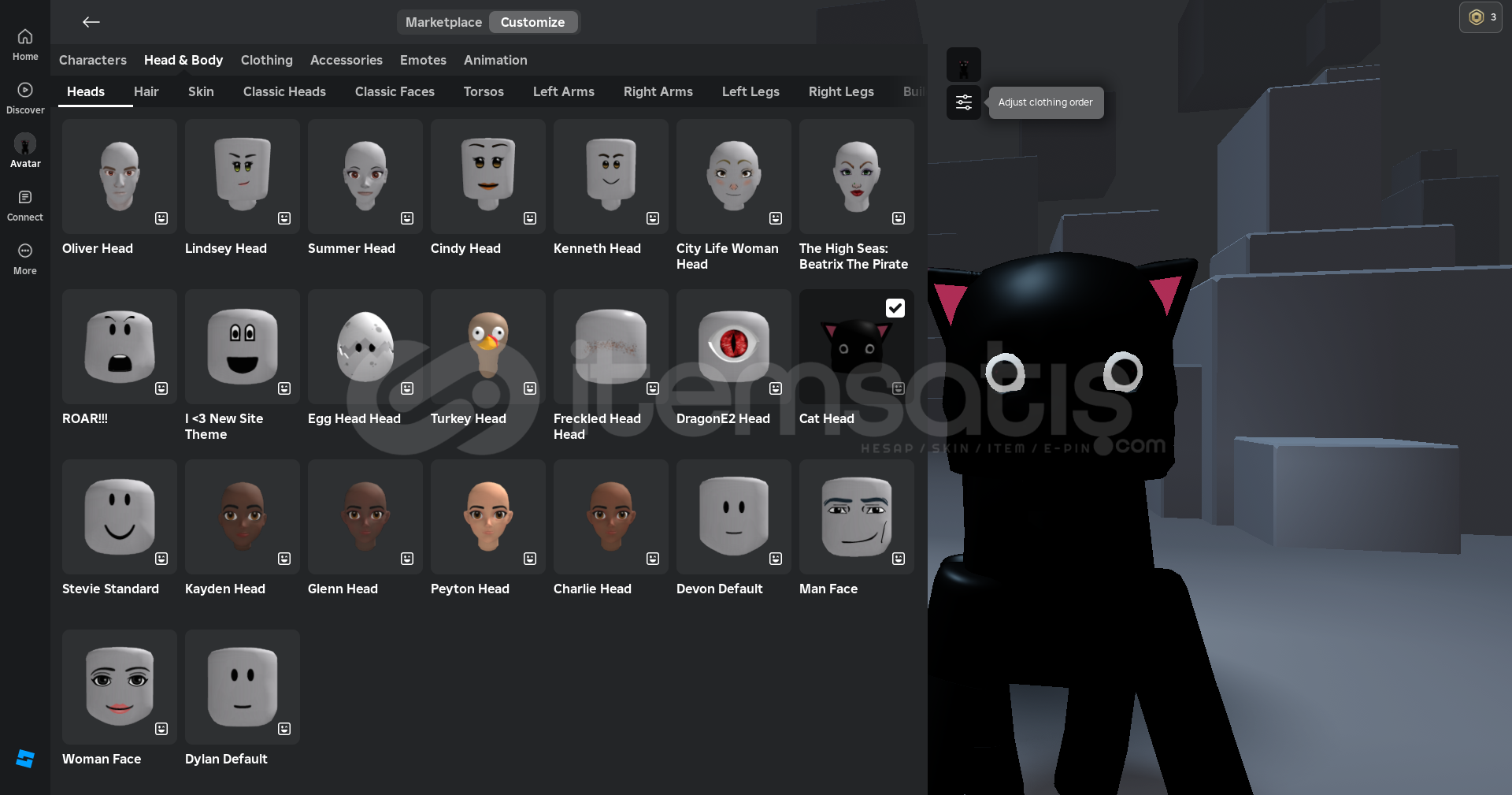Equip the Glenn Head thumbnail

[365, 517]
